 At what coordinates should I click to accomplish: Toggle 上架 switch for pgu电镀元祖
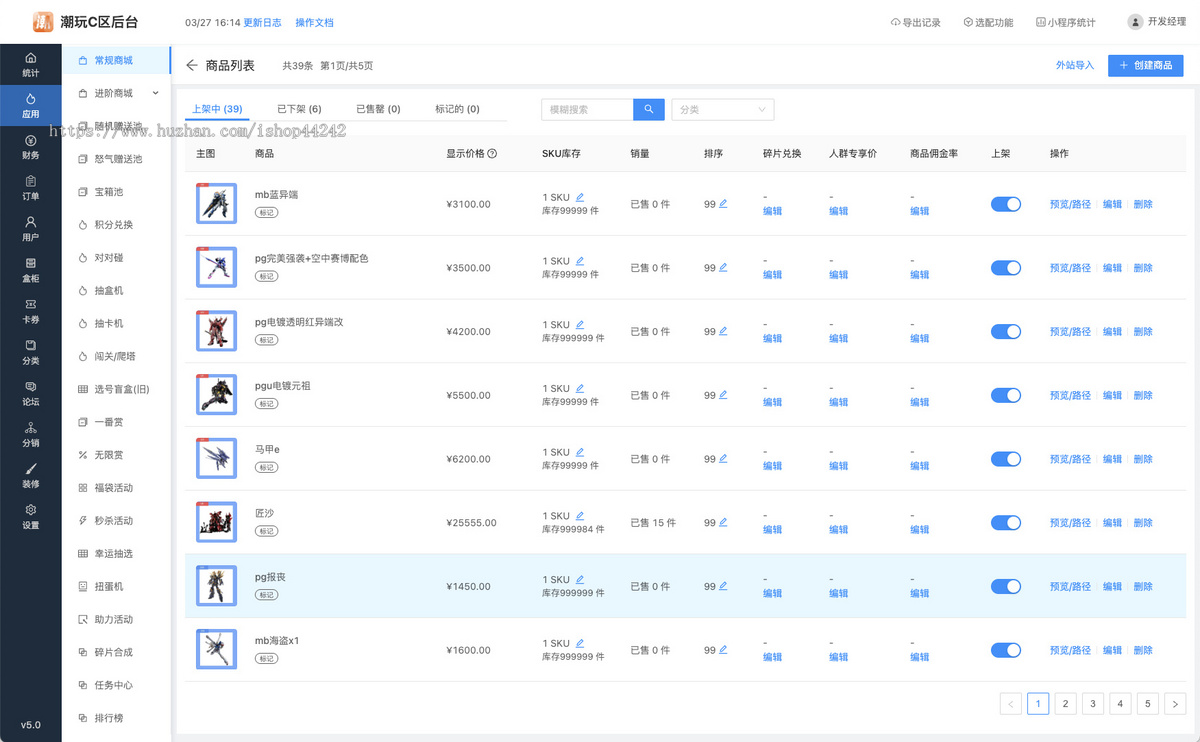[1006, 395]
